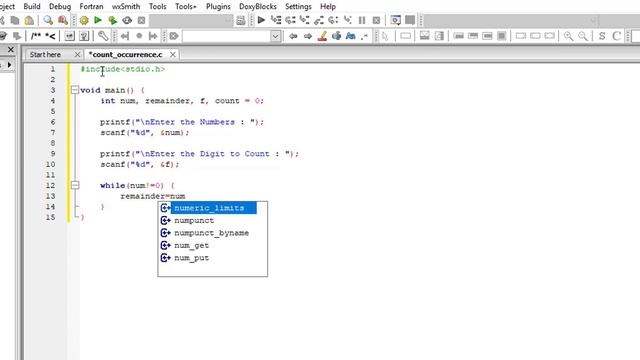Start debugging with Debug/Continue arrow
This screenshot has width=640, height=360.
click(x=261, y=20)
